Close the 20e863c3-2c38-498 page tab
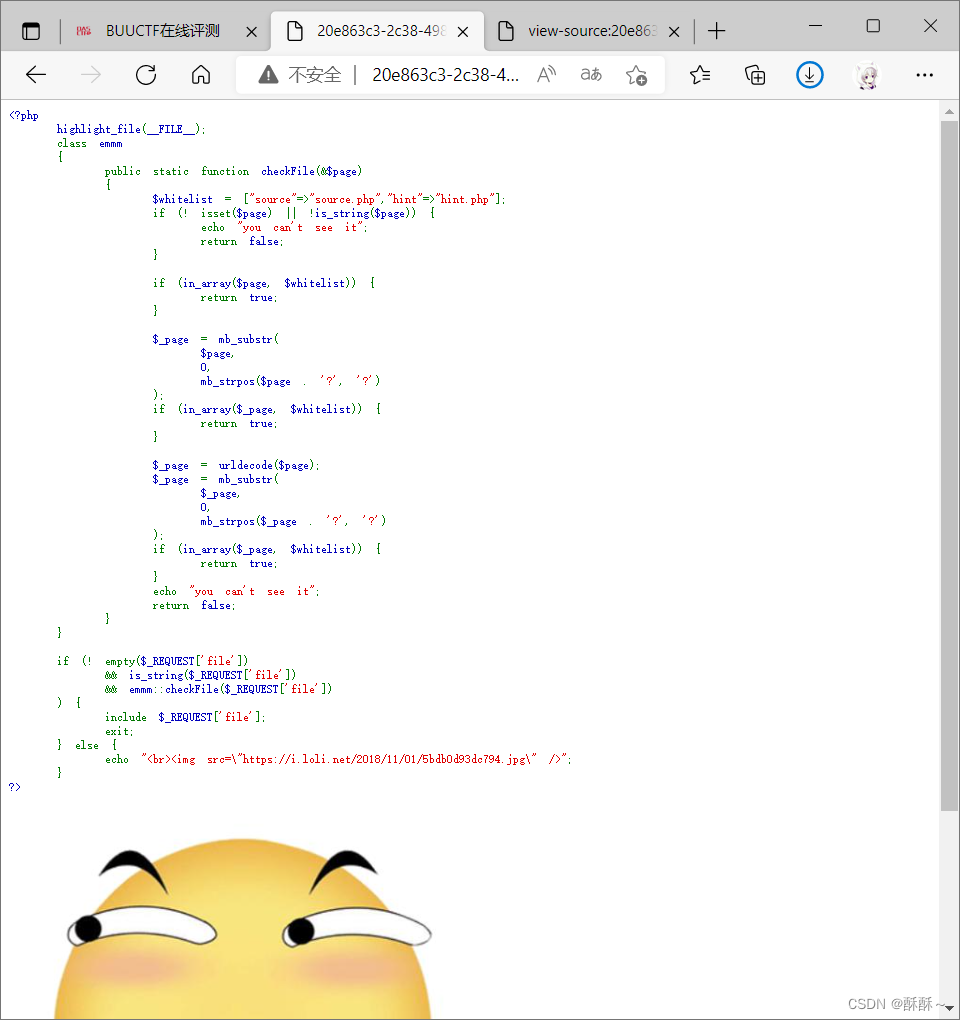The height and width of the screenshot is (1020, 960). [x=462, y=31]
